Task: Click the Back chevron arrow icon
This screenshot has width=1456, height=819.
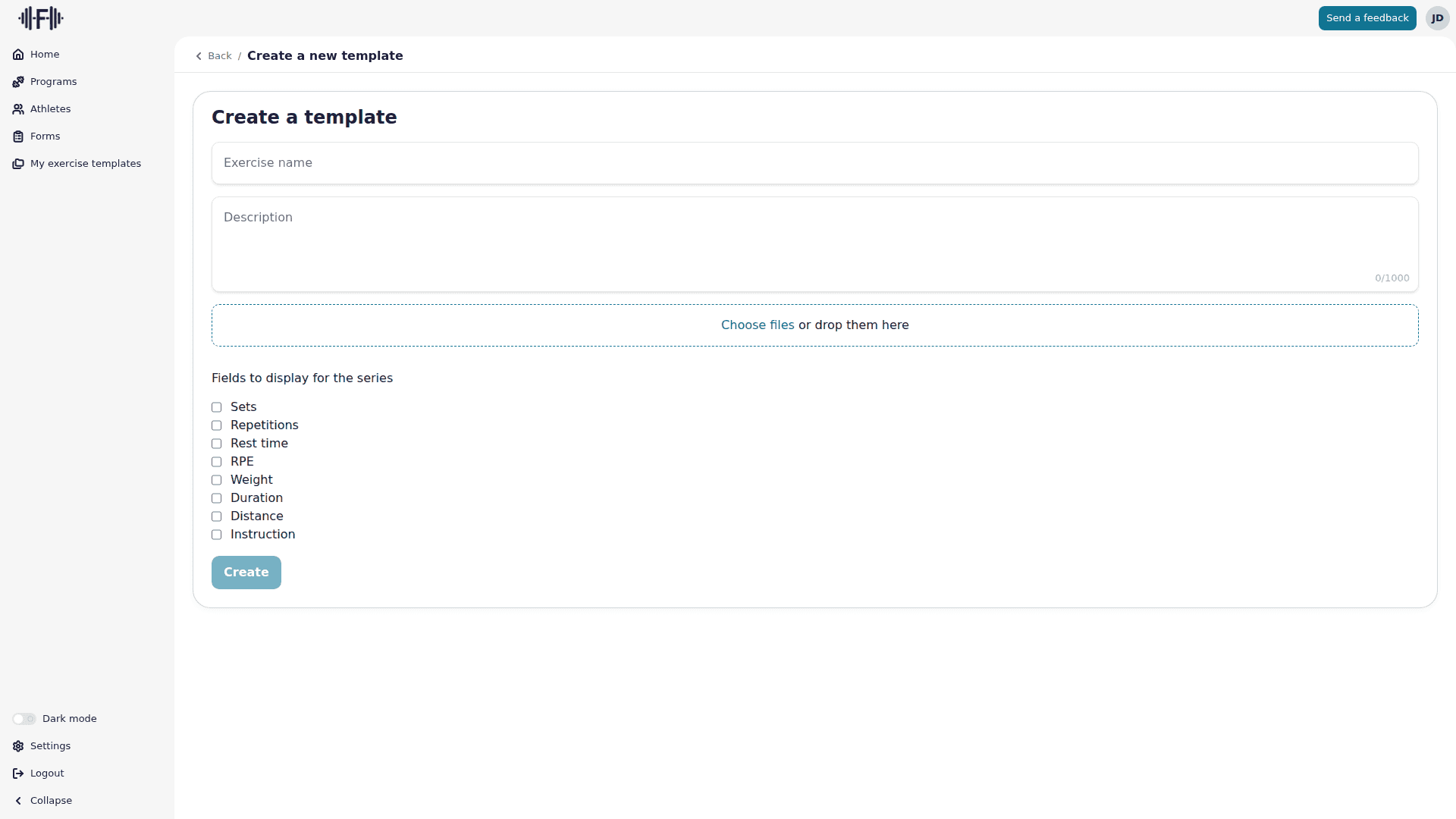Action: click(199, 56)
